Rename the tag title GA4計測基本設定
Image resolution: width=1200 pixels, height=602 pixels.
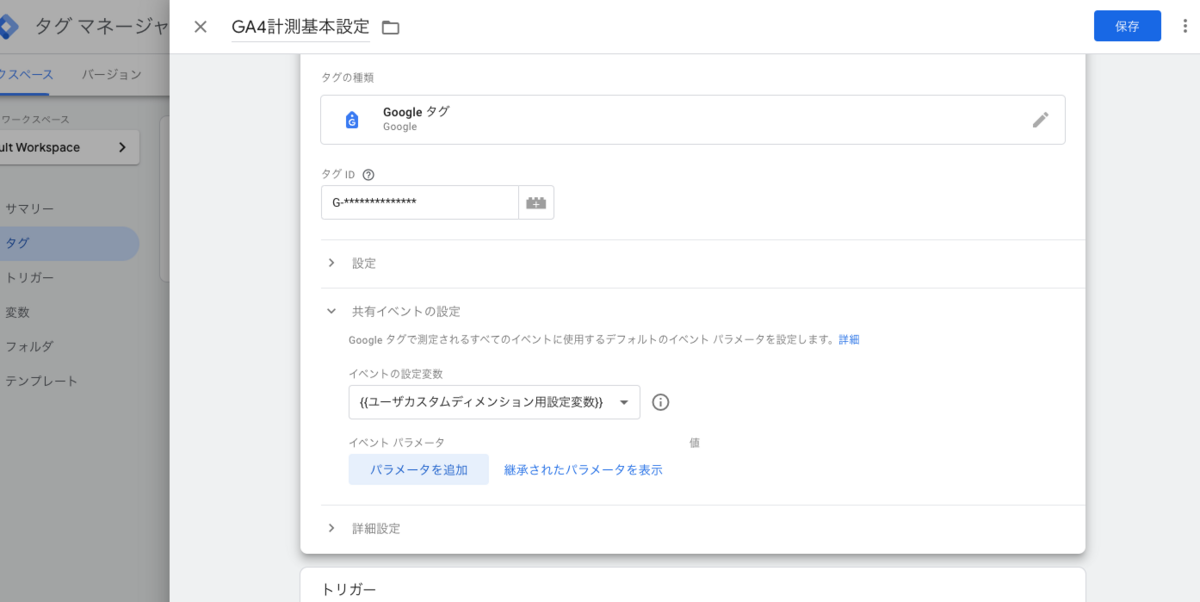300,27
